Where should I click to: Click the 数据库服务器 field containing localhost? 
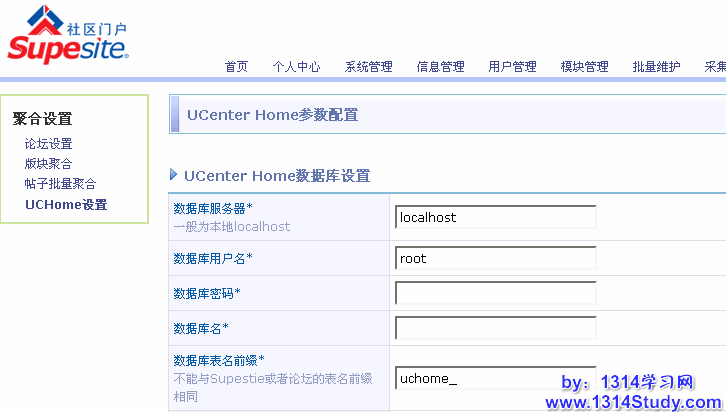coord(495,217)
